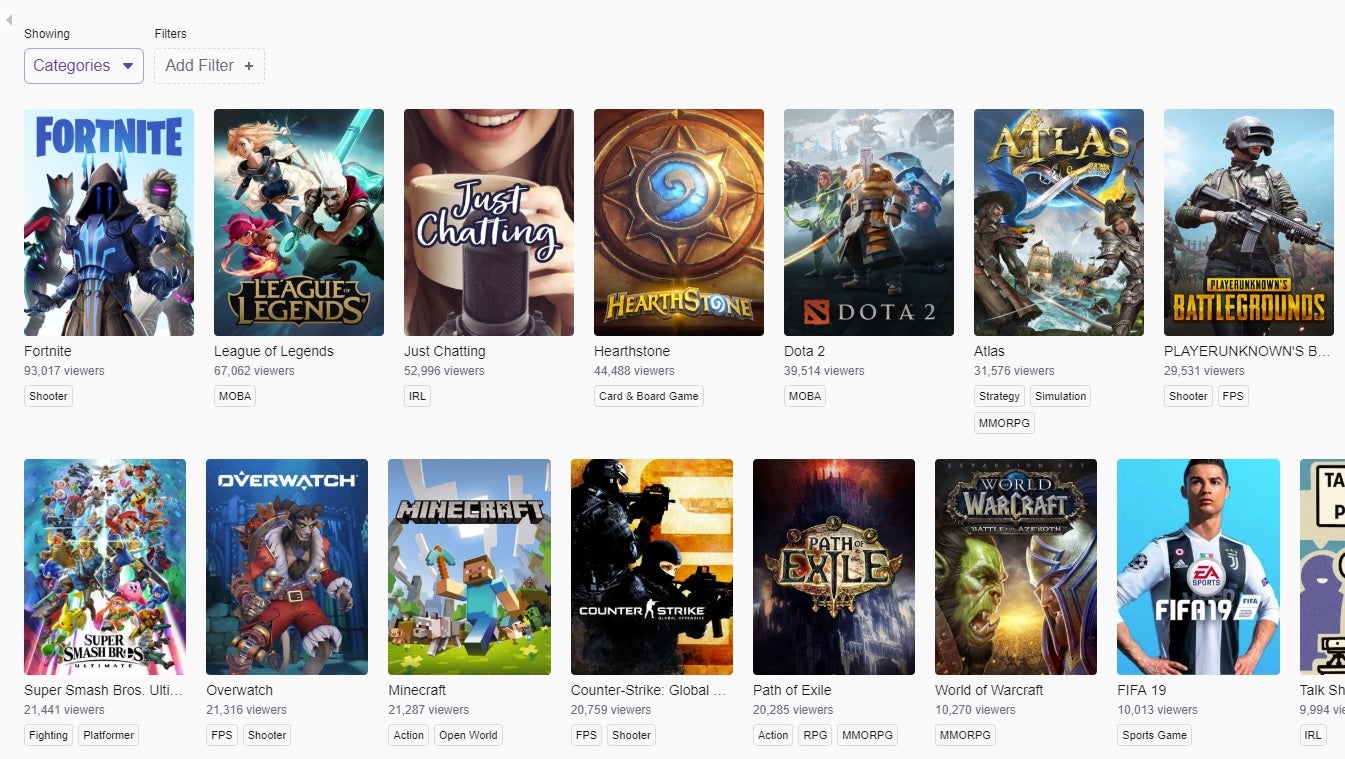The image size is (1345, 759).
Task: Open the Overwatch cover art
Action: pyautogui.click(x=287, y=567)
